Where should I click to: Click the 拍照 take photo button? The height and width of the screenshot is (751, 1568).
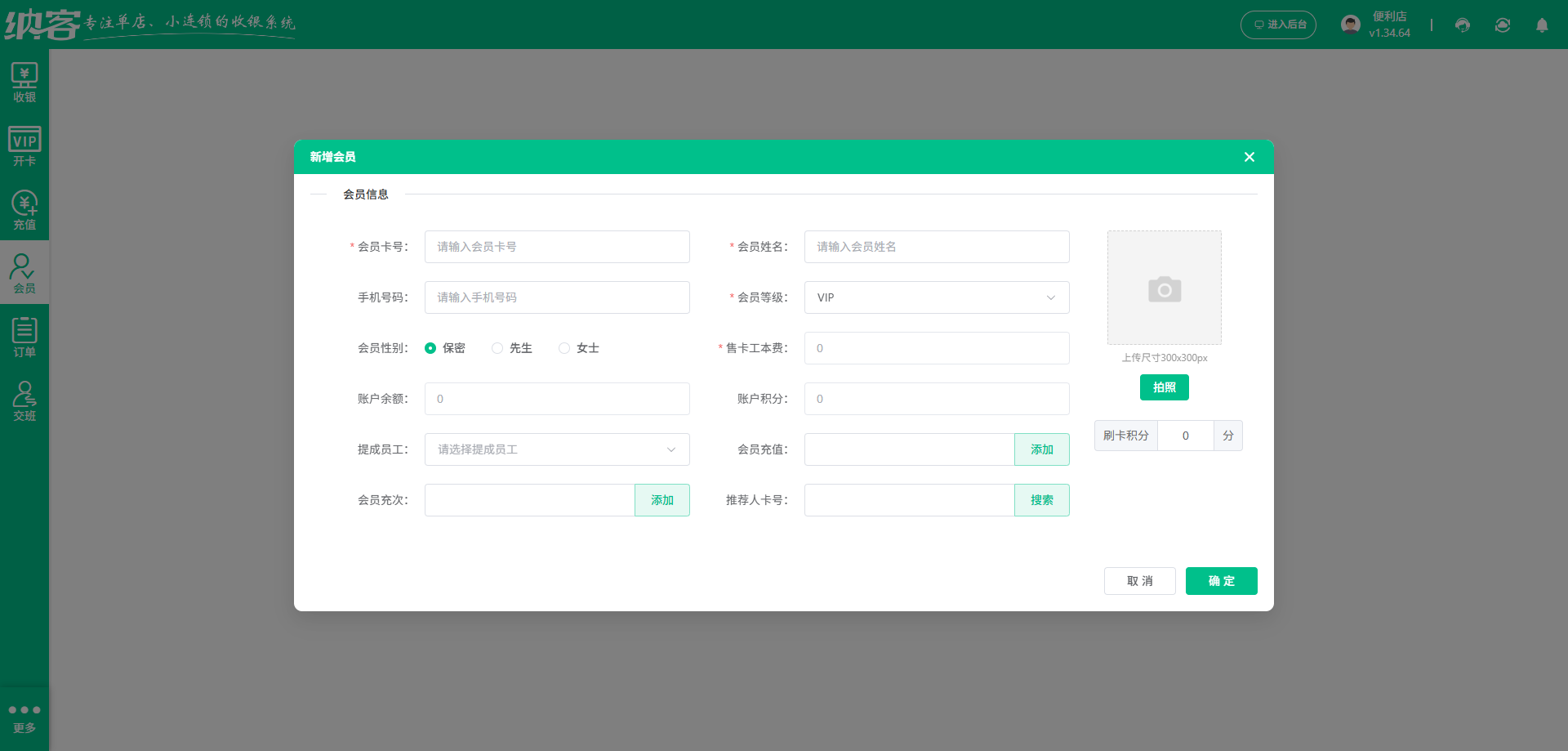(1165, 387)
